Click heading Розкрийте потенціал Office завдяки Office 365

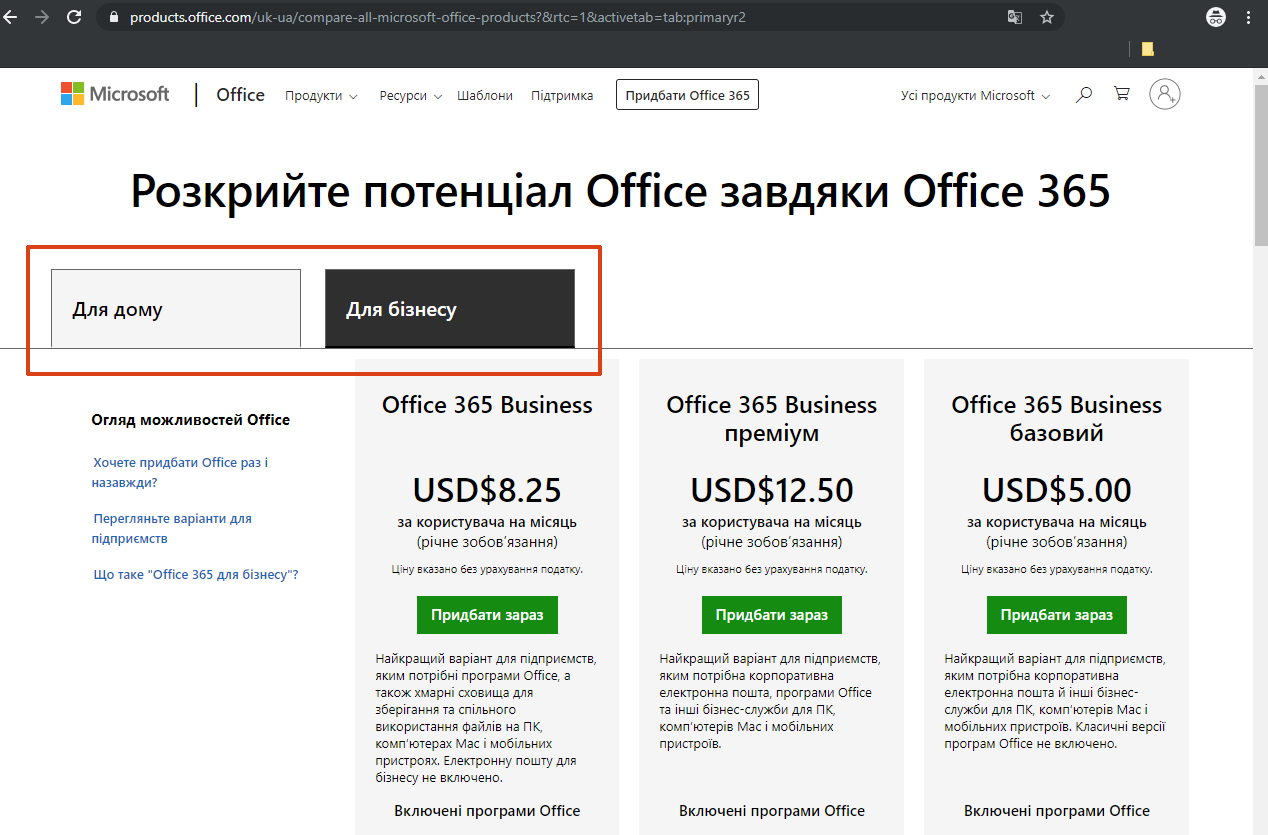click(620, 191)
